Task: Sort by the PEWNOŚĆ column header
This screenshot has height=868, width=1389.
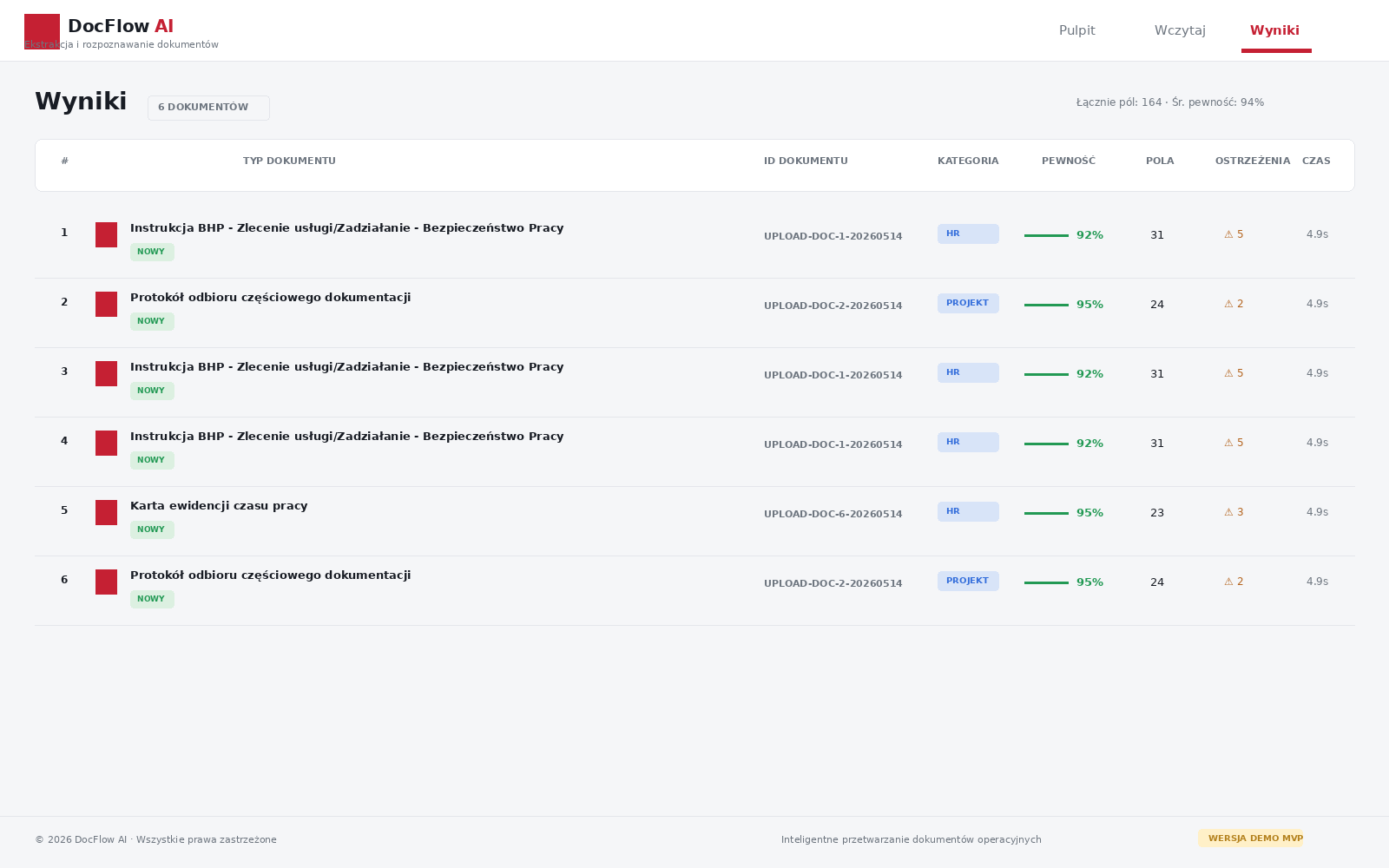Action: [1069, 161]
